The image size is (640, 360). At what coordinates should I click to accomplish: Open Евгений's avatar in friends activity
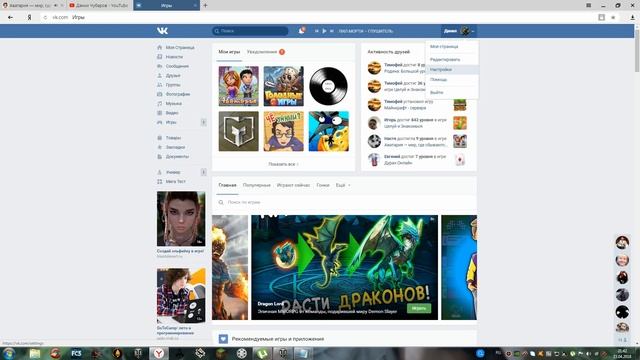[x=374, y=160]
